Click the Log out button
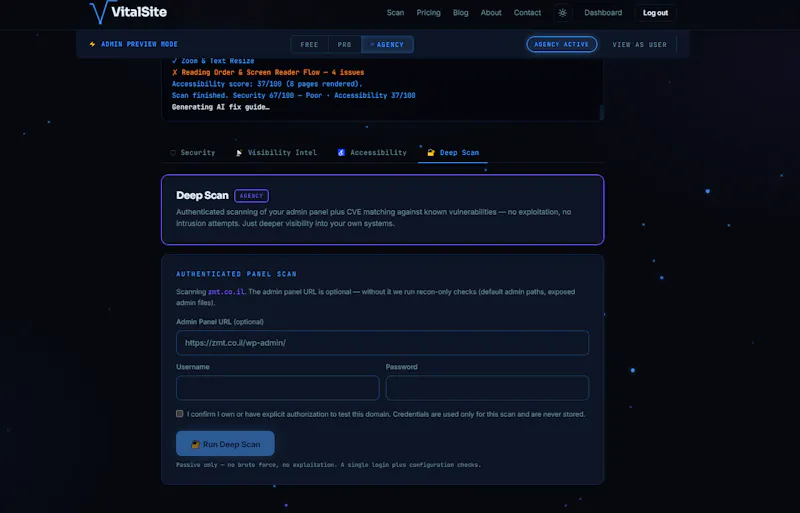This screenshot has height=513, width=800. (x=655, y=13)
